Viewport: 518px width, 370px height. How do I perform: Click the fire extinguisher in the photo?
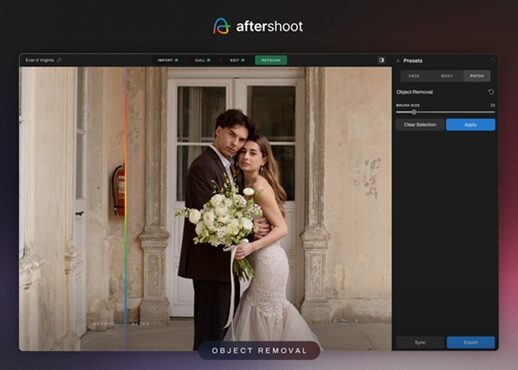click(119, 190)
